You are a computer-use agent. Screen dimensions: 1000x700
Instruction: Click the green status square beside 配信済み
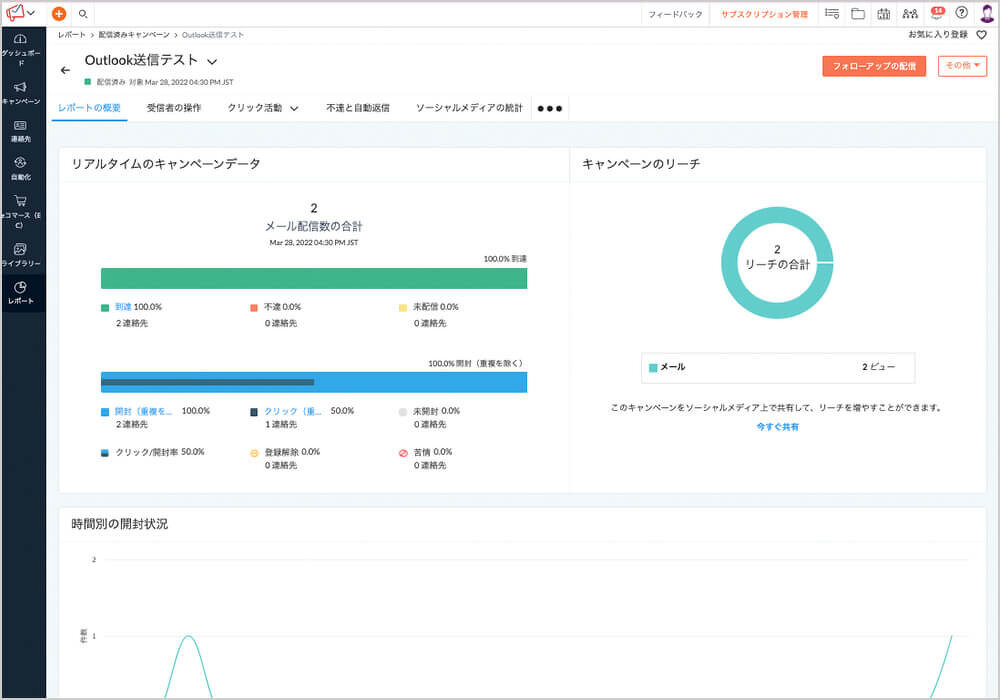(x=88, y=82)
